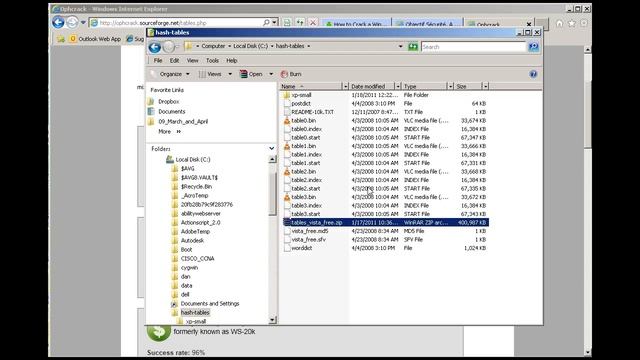Select postdict file
This screenshot has height=360, width=640.
pyautogui.click(x=301, y=104)
